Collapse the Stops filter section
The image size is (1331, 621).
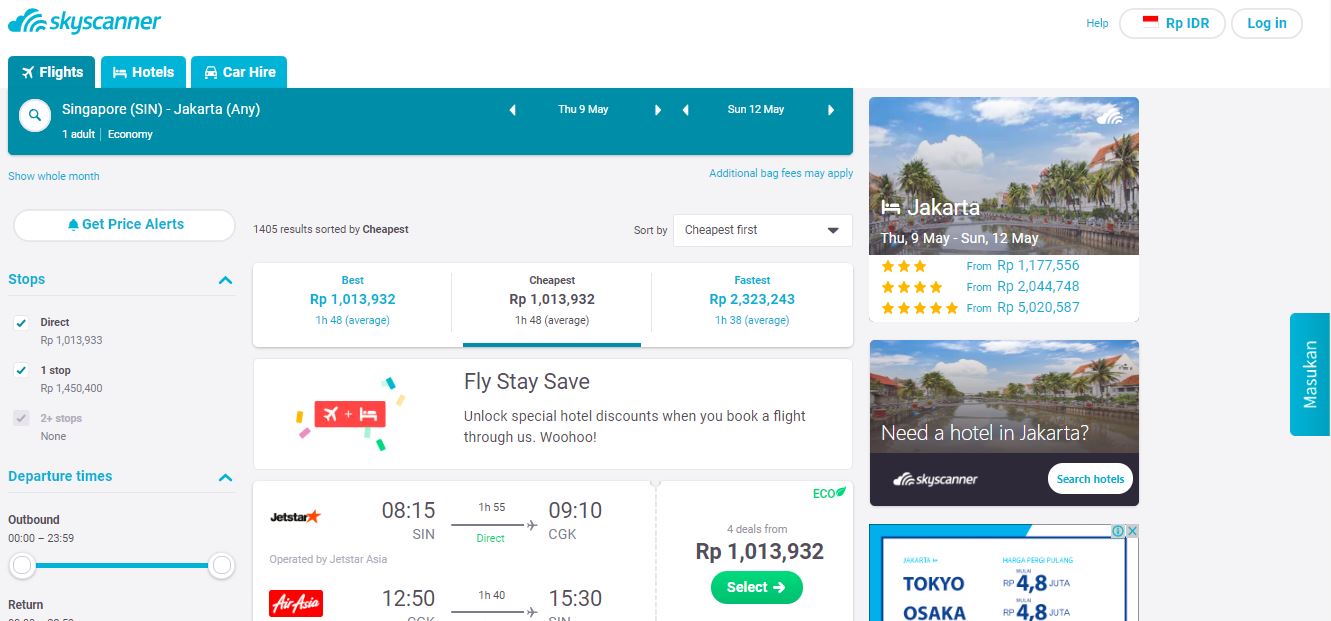coord(225,280)
